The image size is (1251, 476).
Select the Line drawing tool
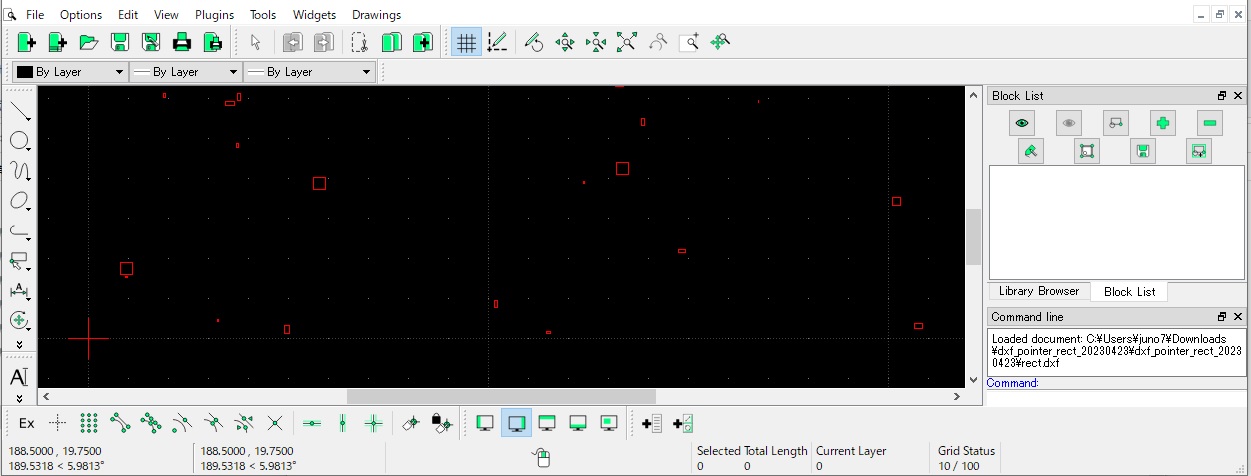pyautogui.click(x=19, y=113)
